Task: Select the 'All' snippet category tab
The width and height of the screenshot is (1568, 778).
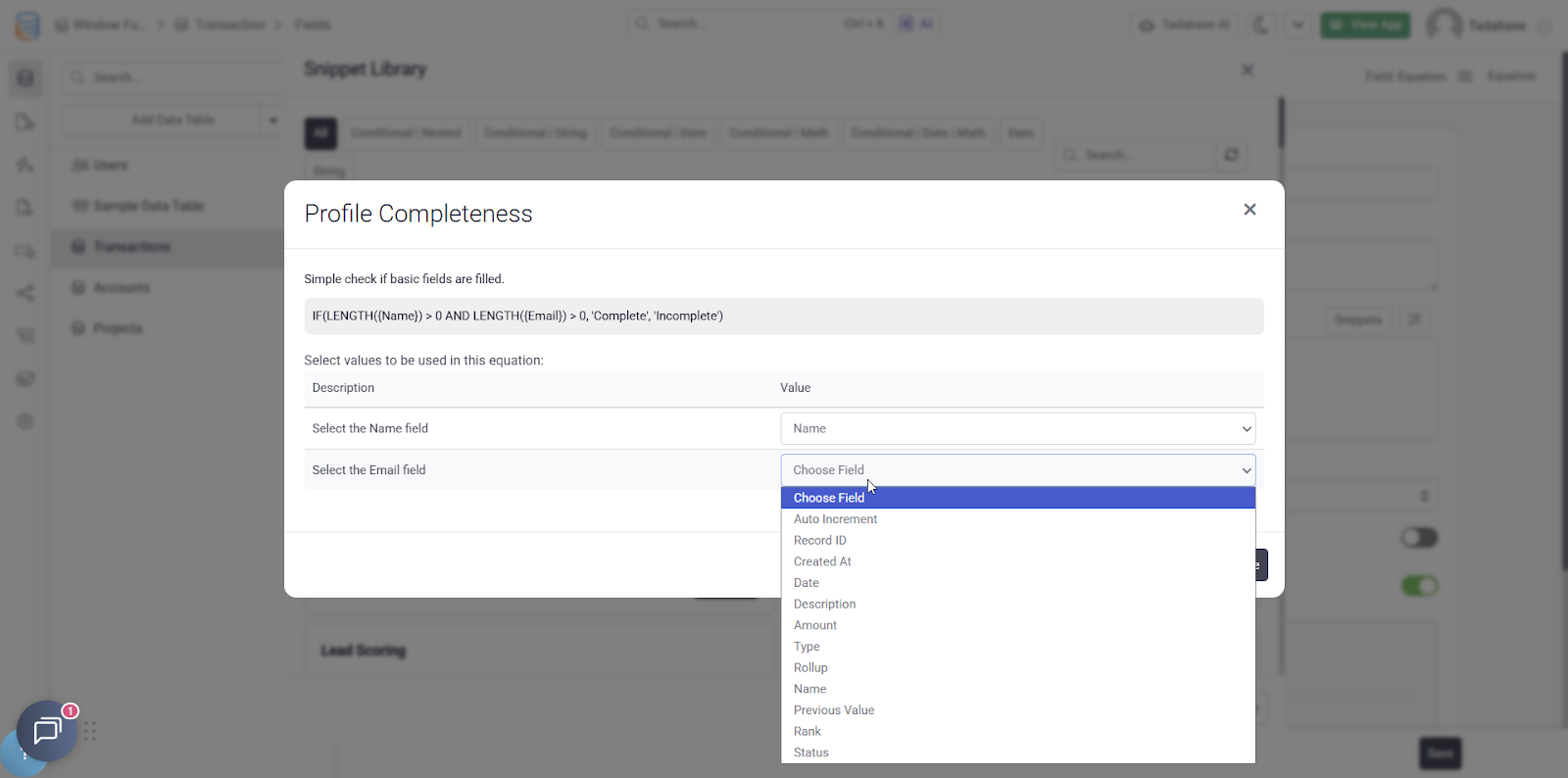Action: pyautogui.click(x=320, y=133)
